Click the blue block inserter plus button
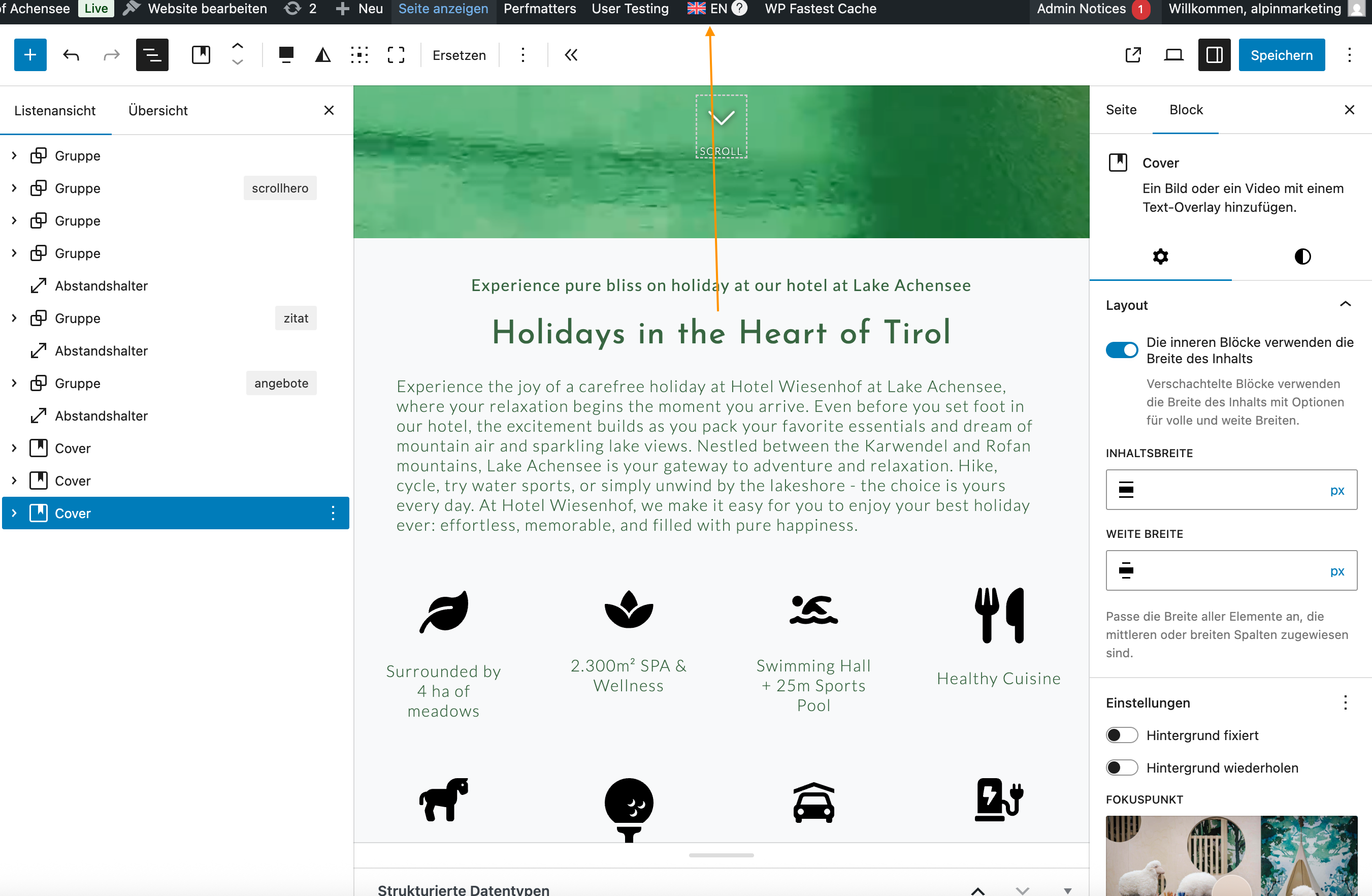The width and height of the screenshot is (1372, 896). (30, 55)
